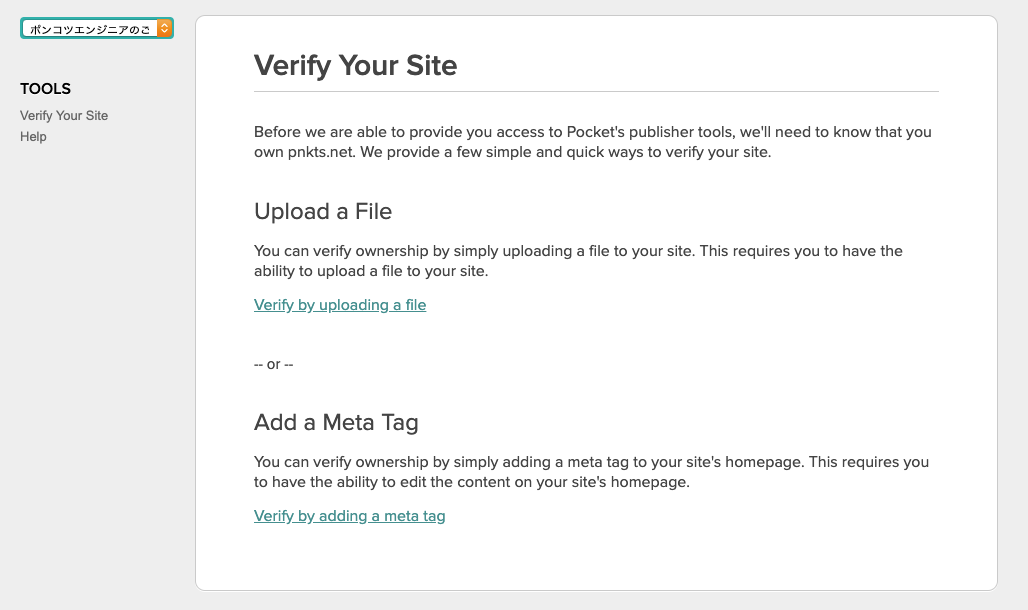Click the Verify Your Site page title
This screenshot has width=1028, height=610.
[x=355, y=66]
